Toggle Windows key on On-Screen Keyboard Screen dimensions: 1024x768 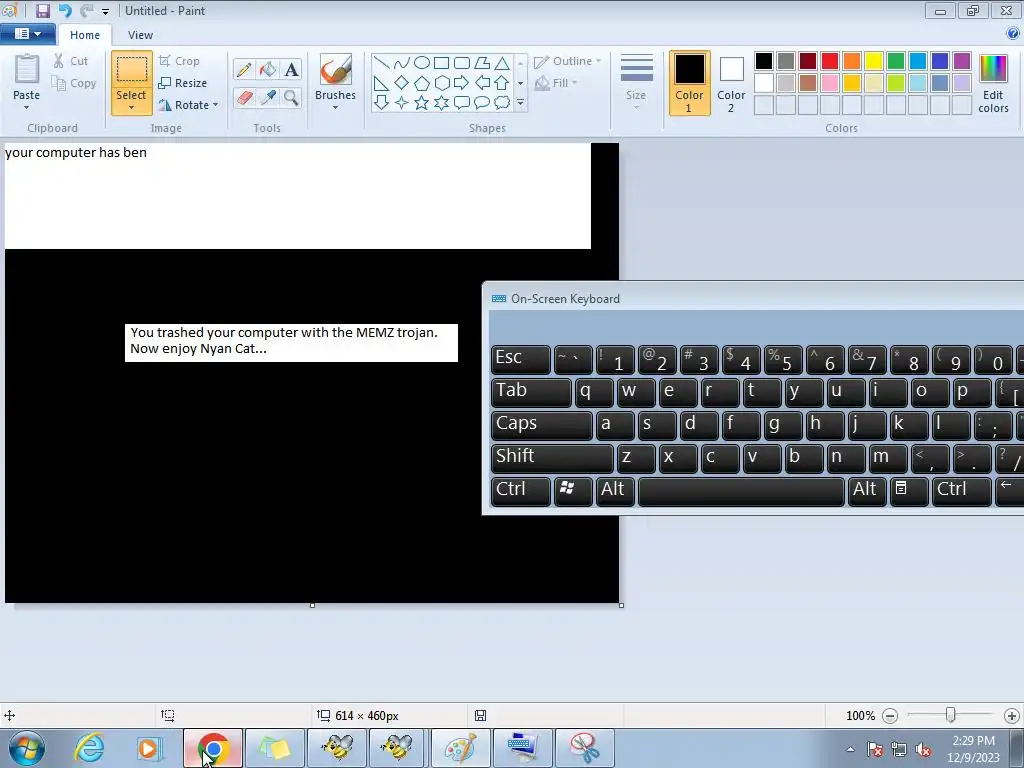[x=573, y=491]
